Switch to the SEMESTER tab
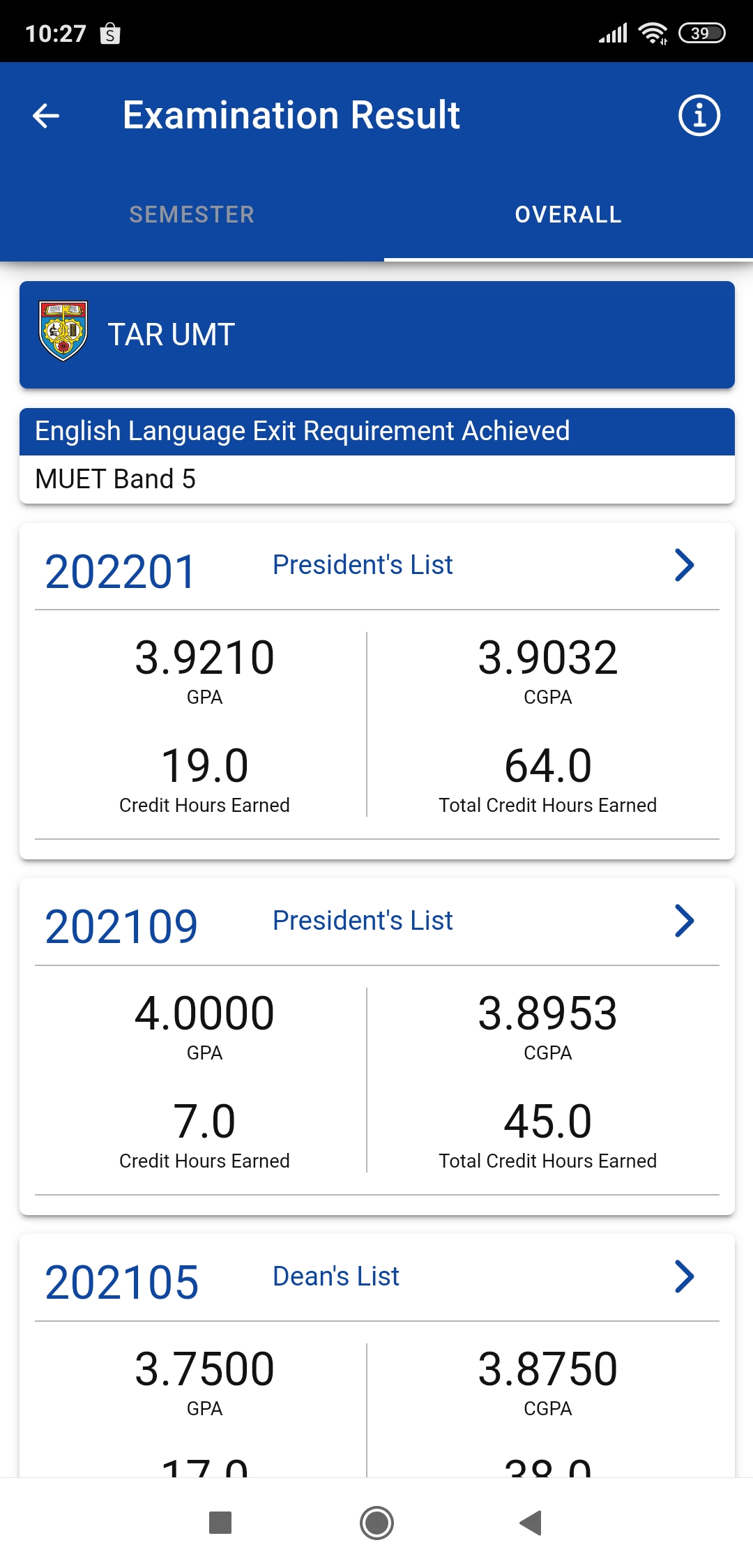This screenshot has width=753, height=1568. pyautogui.click(x=192, y=215)
